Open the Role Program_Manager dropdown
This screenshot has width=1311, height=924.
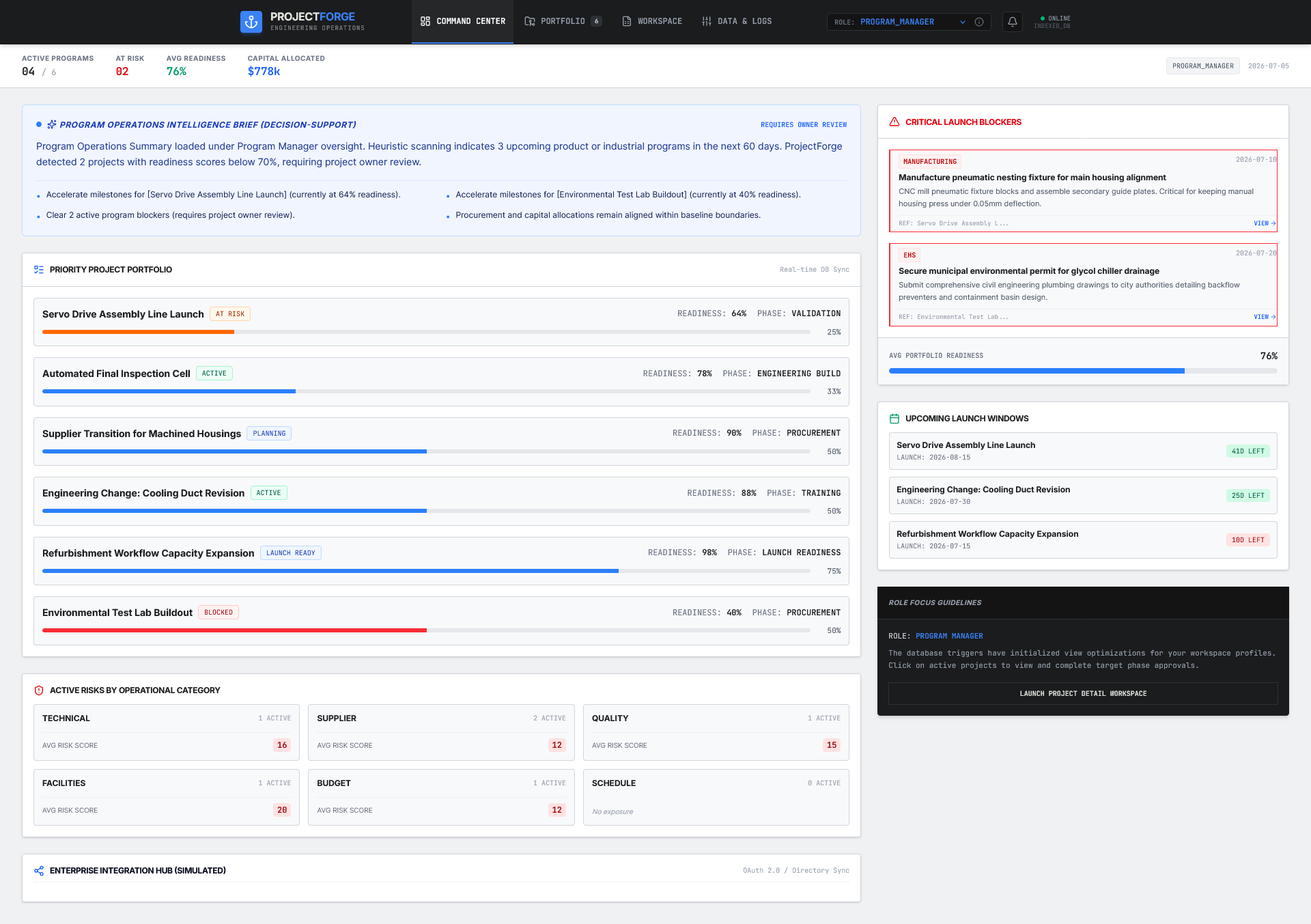point(909,22)
